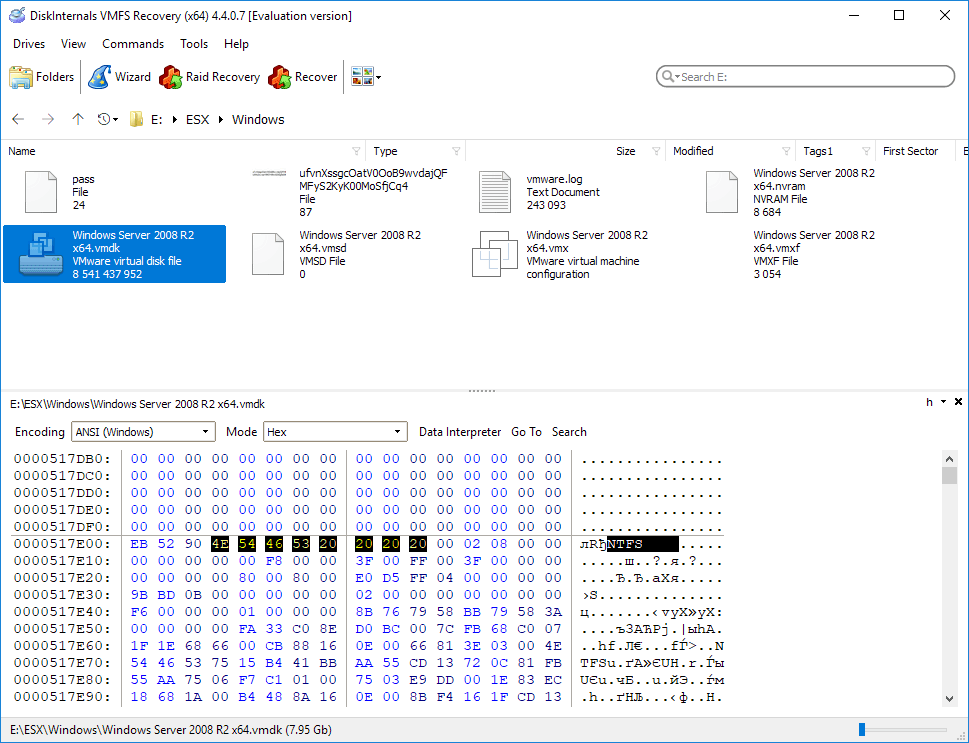Viewport: 969px width, 743px height.
Task: Open Data Interpreter
Action: point(460,432)
